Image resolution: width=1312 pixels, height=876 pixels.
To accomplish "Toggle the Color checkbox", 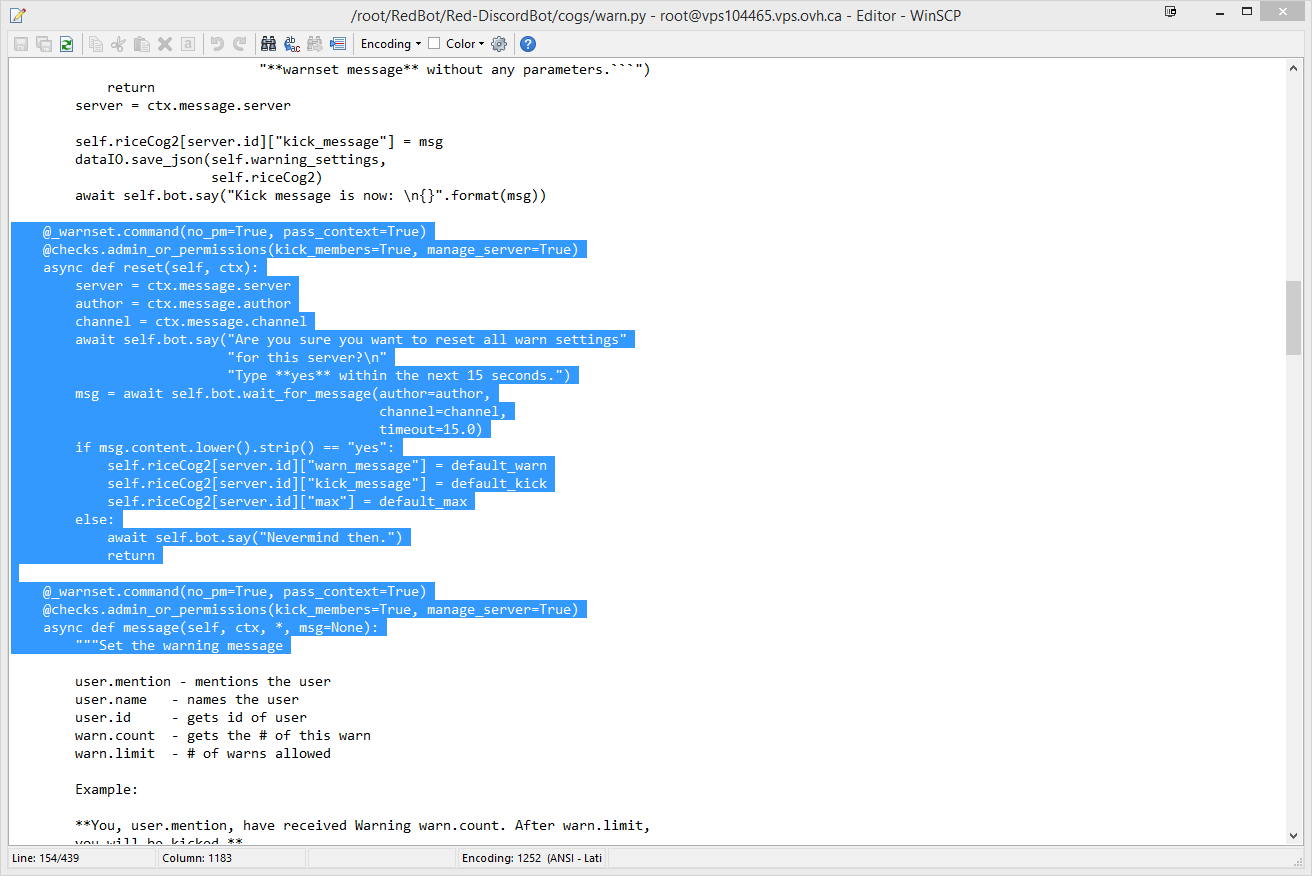I will pyautogui.click(x=434, y=44).
